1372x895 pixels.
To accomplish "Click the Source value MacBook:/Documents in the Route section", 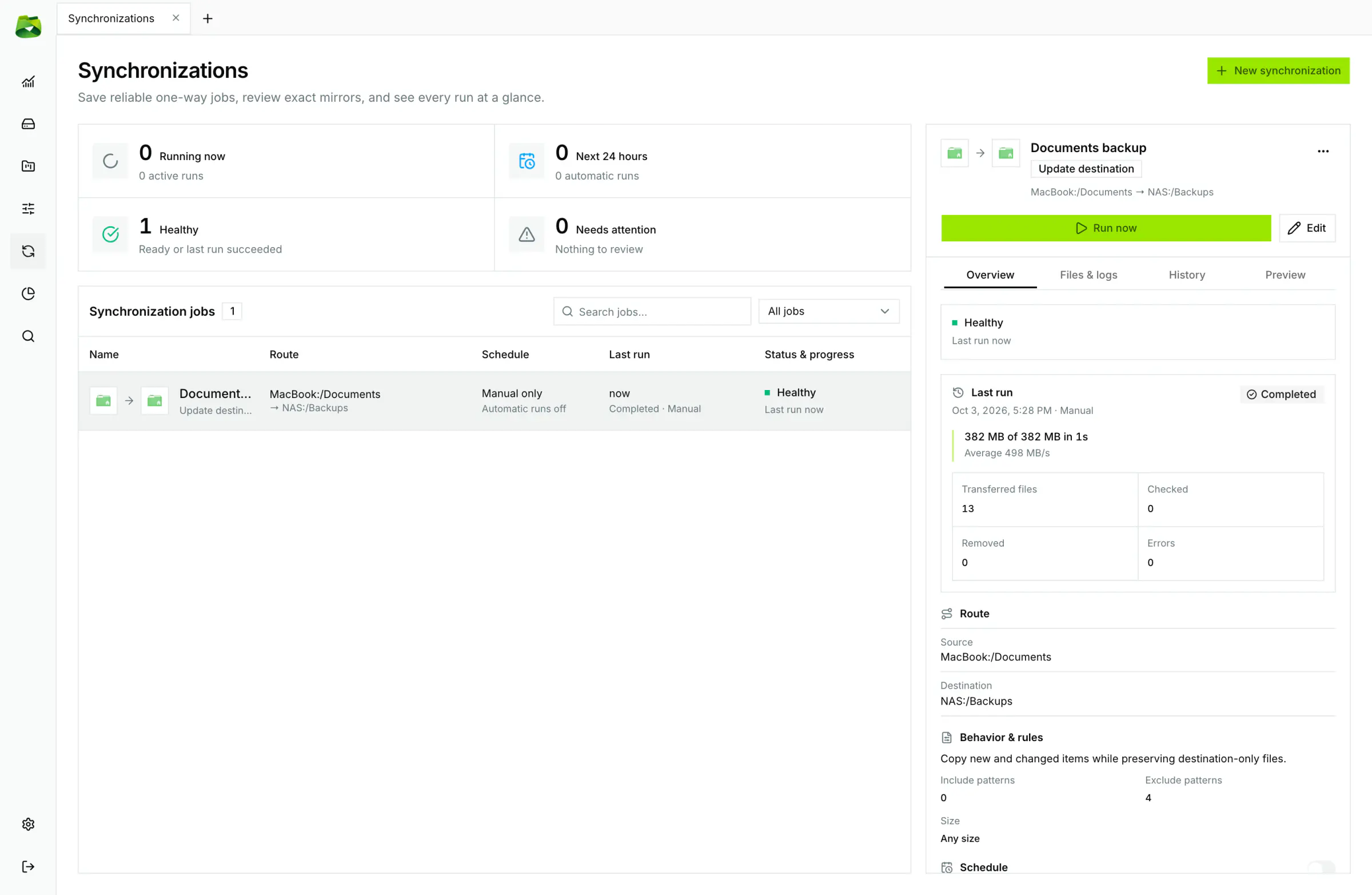I will 996,658.
